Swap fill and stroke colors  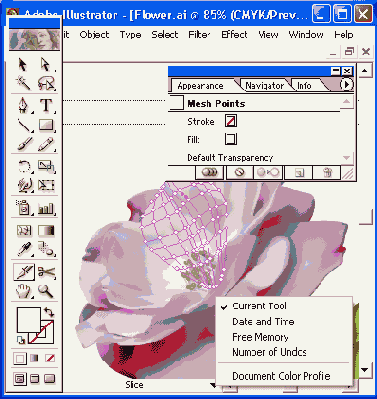[49, 312]
